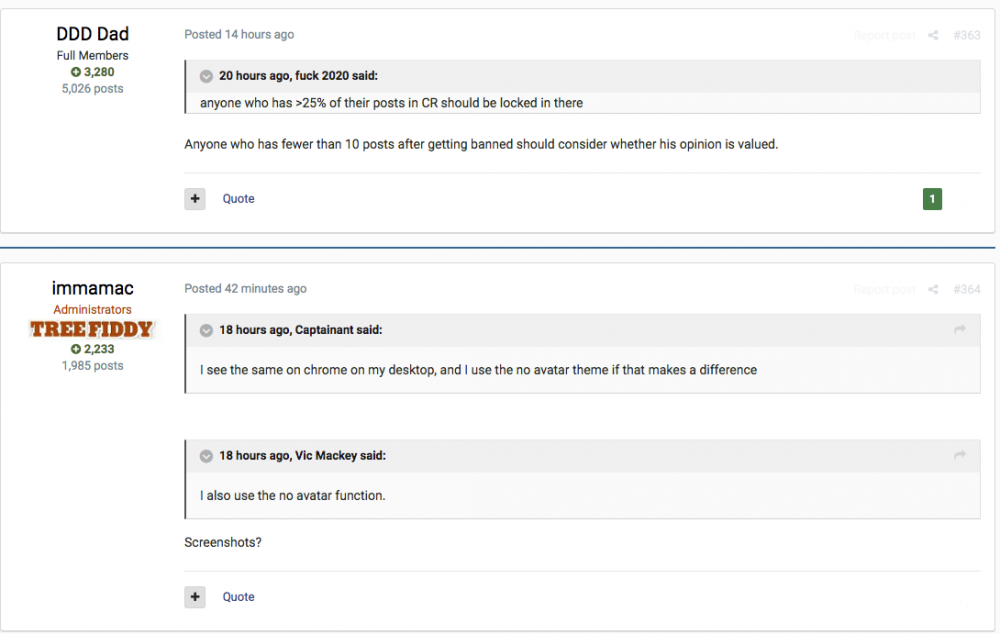
Task: Jump to Captainant's original post via arrow
Action: (x=960, y=330)
